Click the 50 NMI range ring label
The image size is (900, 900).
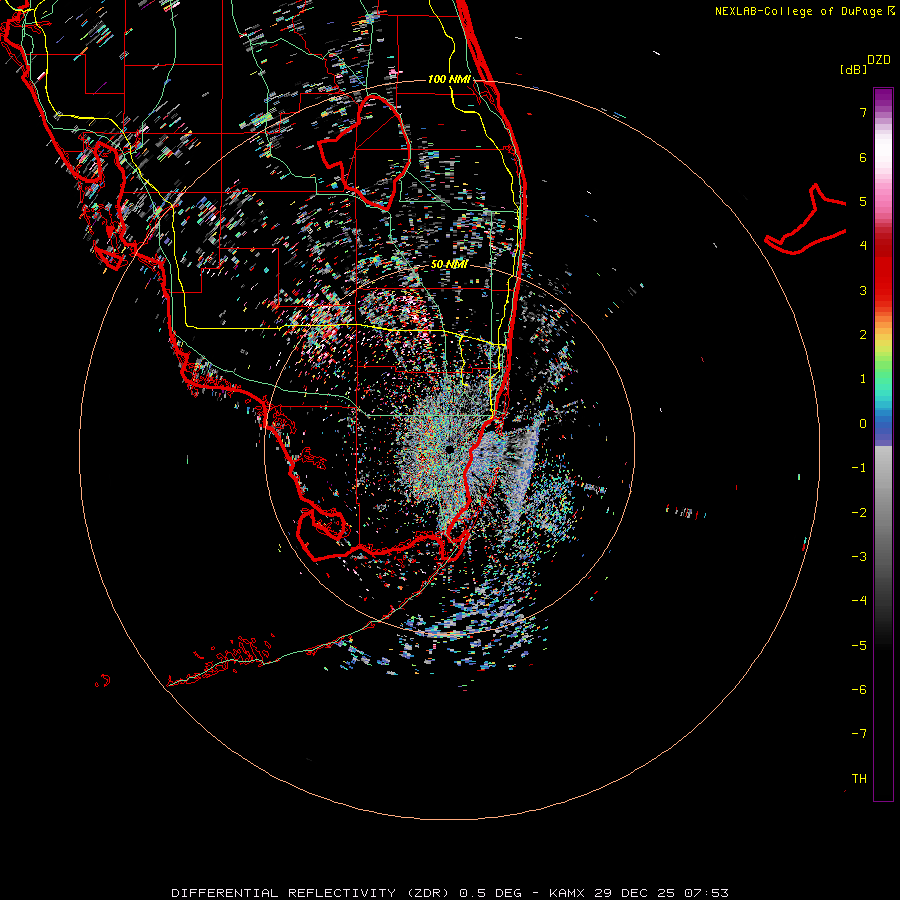coord(449,264)
